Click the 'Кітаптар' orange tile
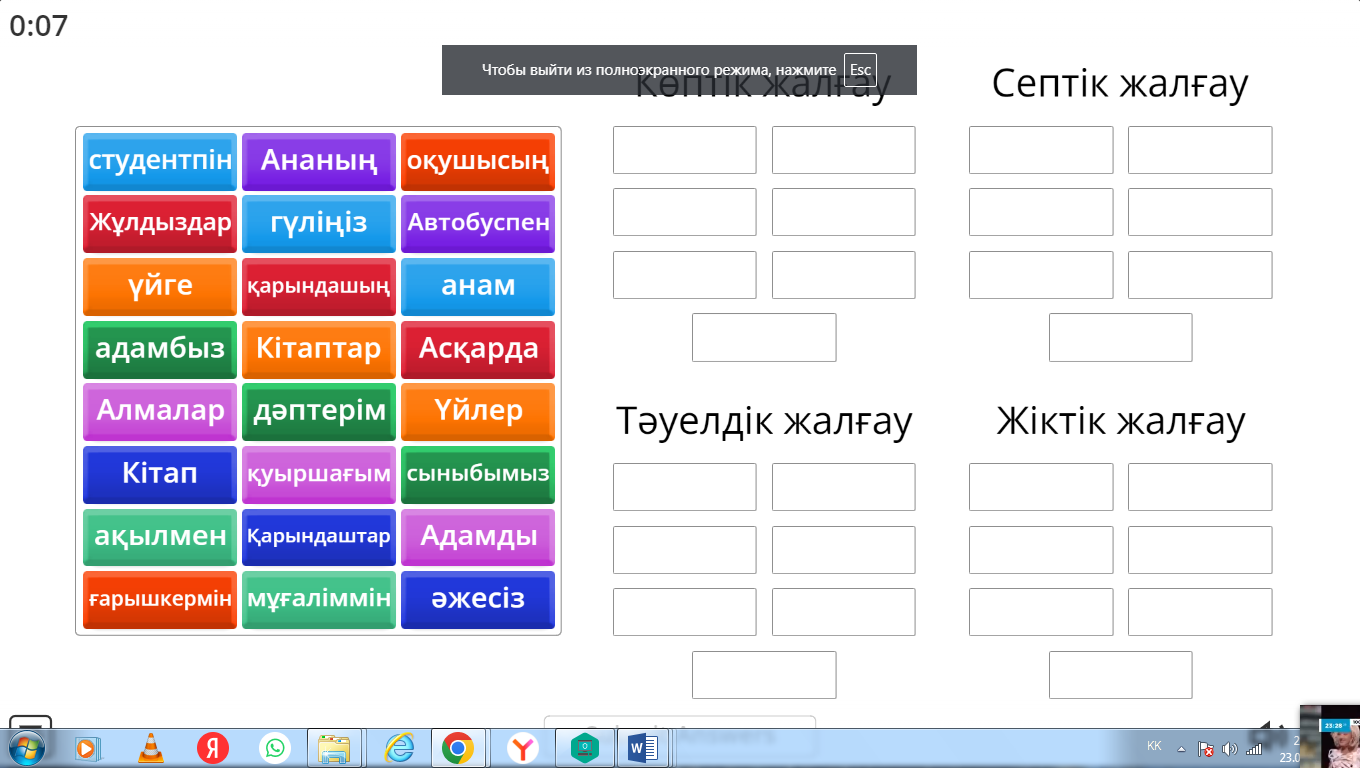This screenshot has width=1360, height=768. click(319, 349)
